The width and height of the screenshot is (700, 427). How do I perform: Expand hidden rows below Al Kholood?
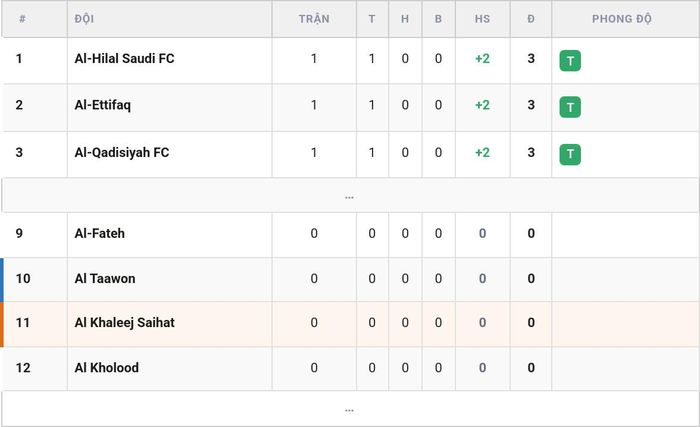(x=350, y=409)
